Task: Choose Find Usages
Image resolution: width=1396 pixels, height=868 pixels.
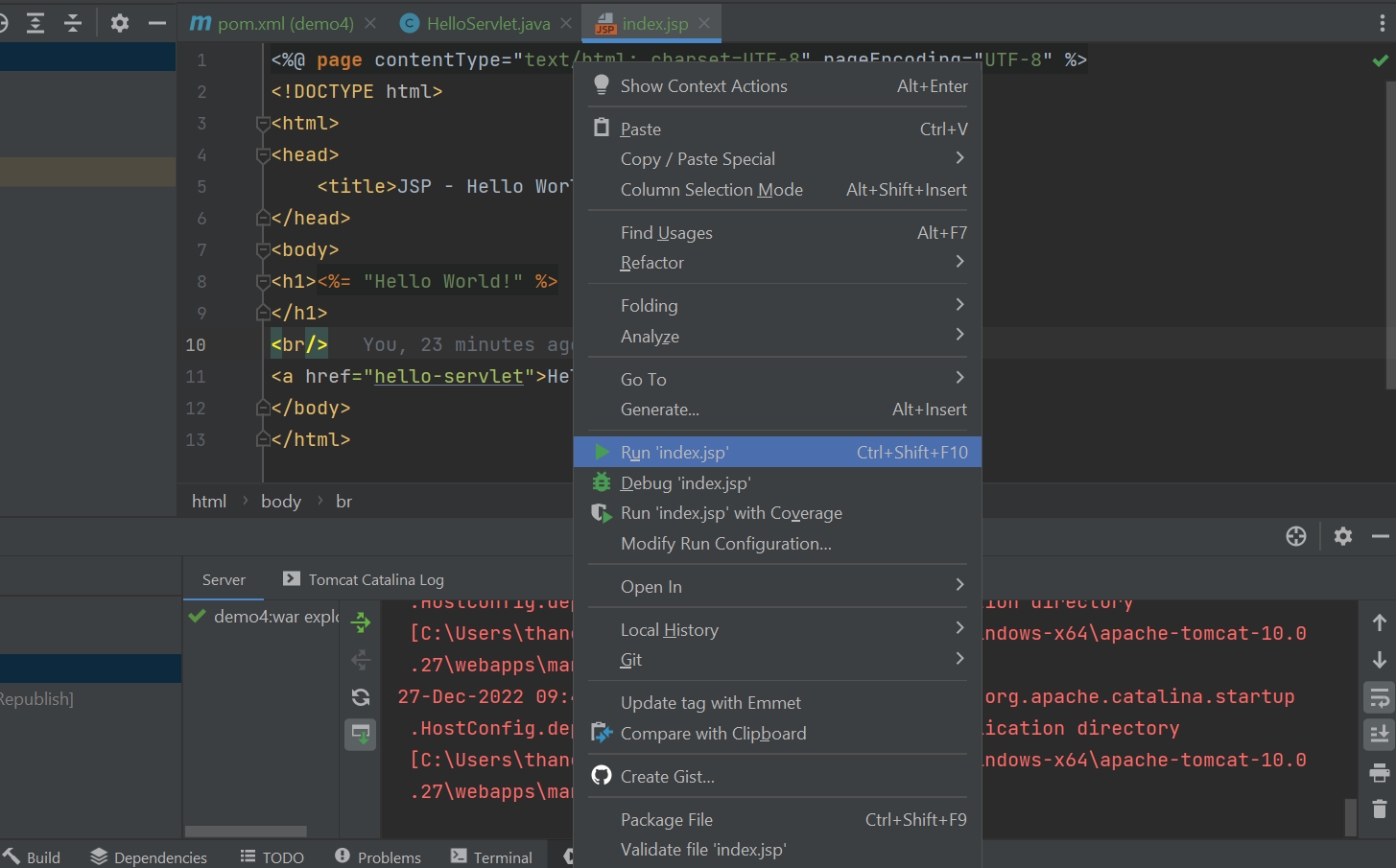Action: pos(777,232)
